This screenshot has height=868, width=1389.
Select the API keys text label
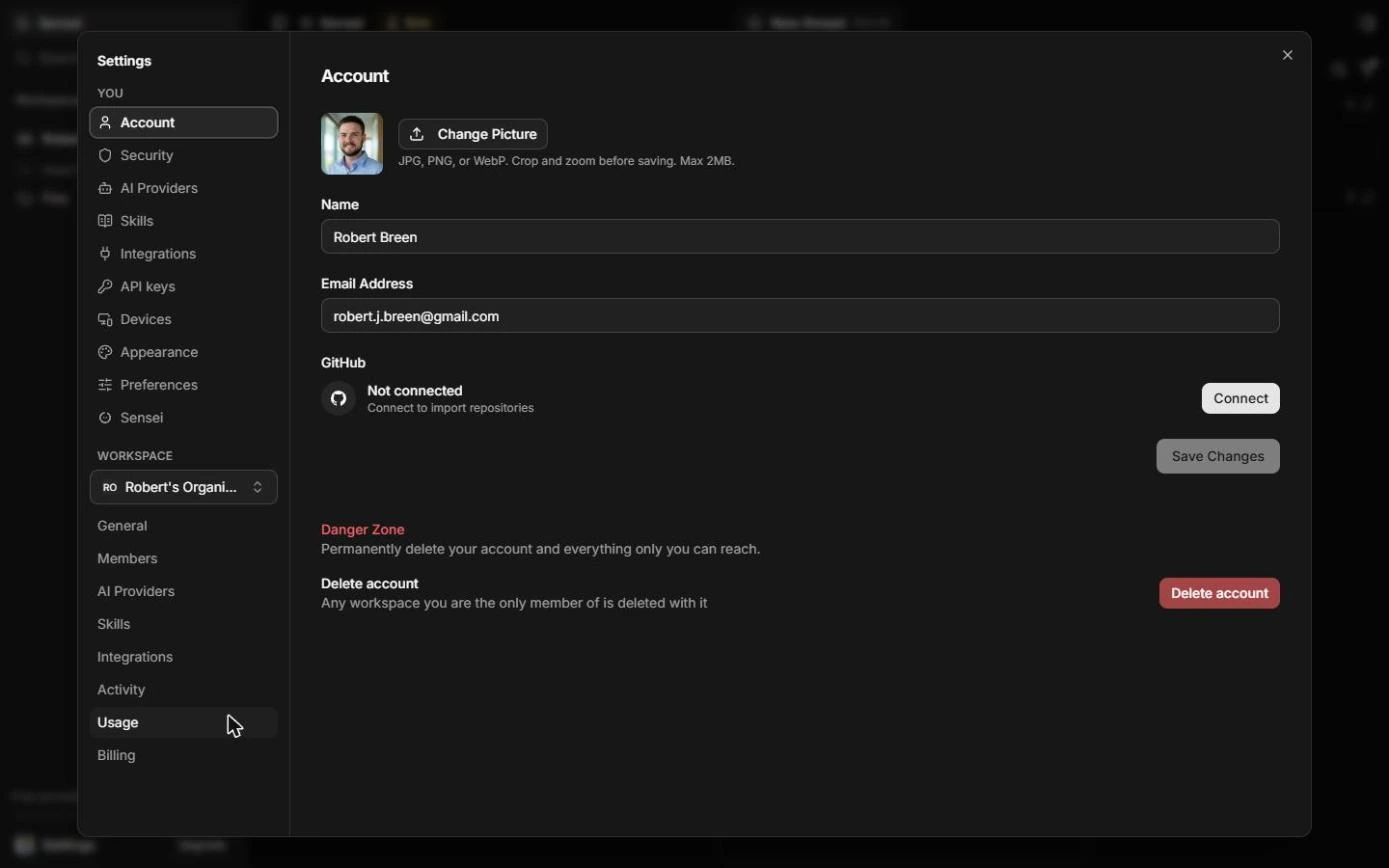click(x=148, y=287)
